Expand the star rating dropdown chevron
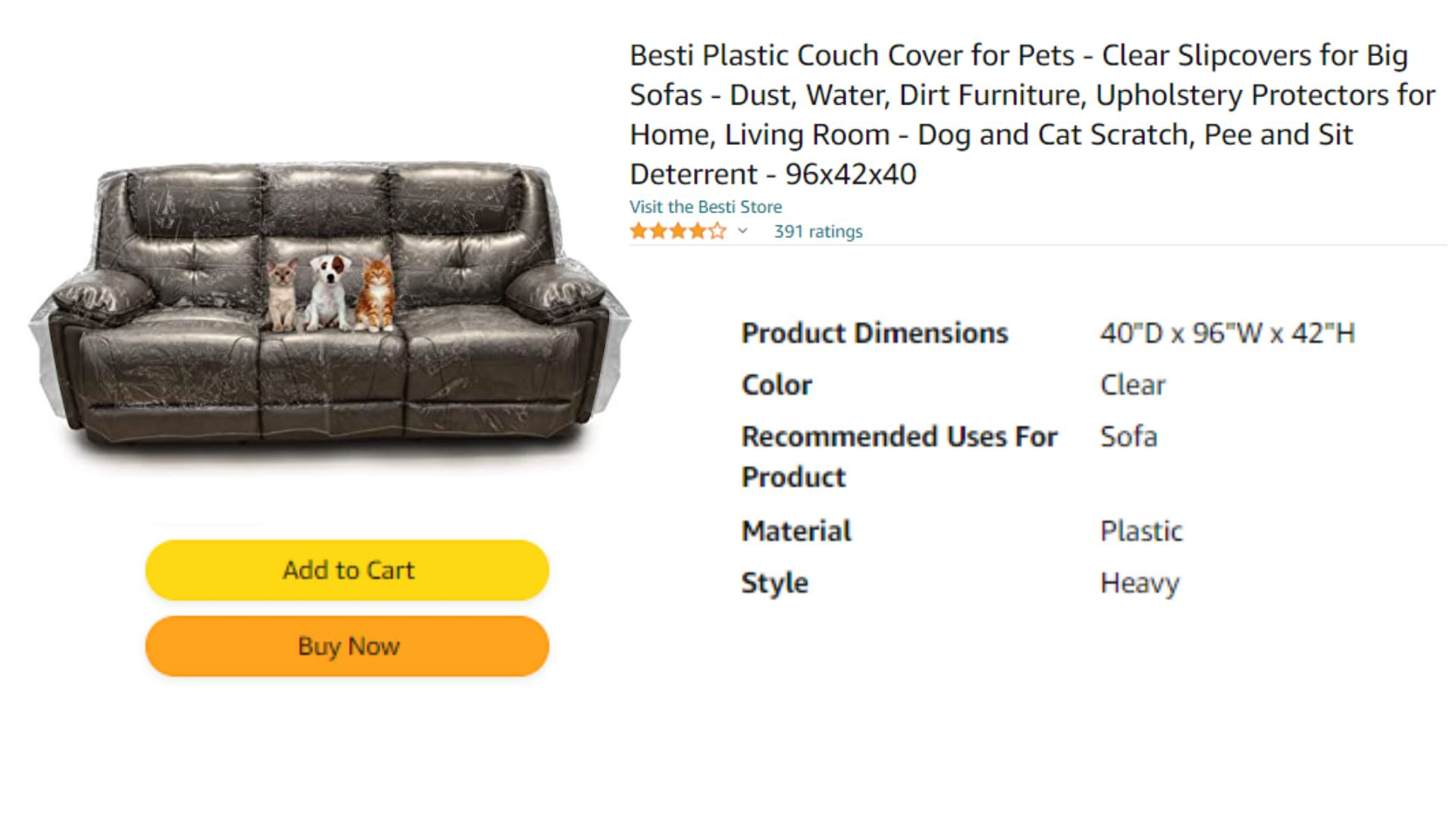Screen dimensions: 1456x819 (743, 231)
